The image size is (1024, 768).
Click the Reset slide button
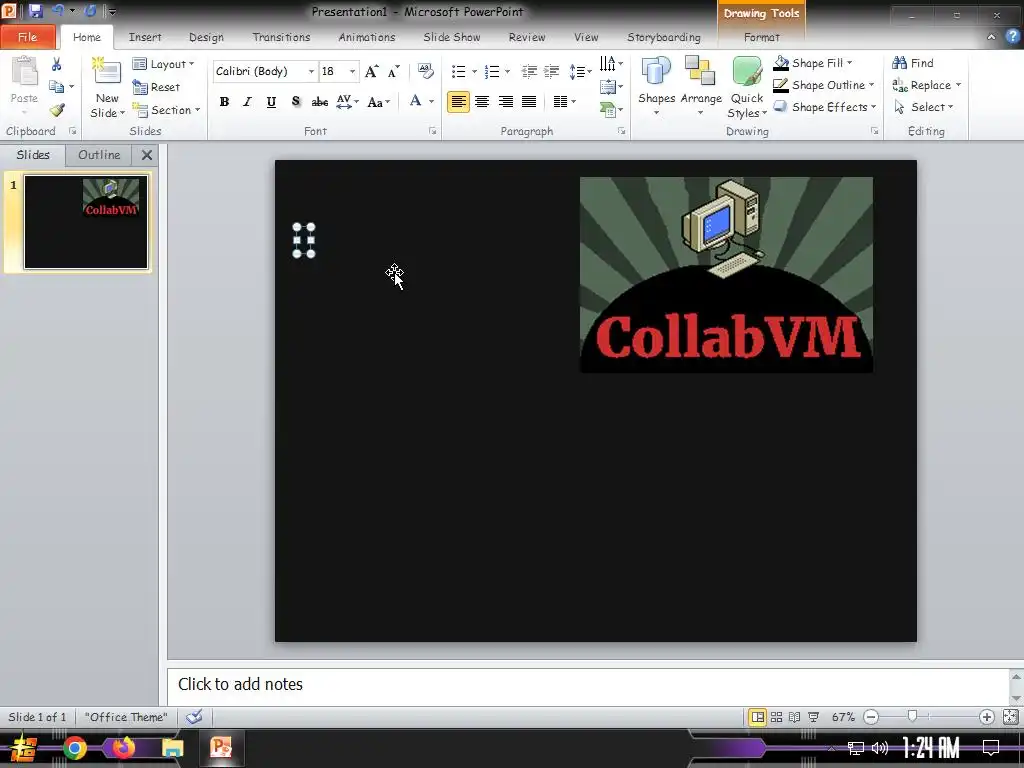click(x=156, y=87)
